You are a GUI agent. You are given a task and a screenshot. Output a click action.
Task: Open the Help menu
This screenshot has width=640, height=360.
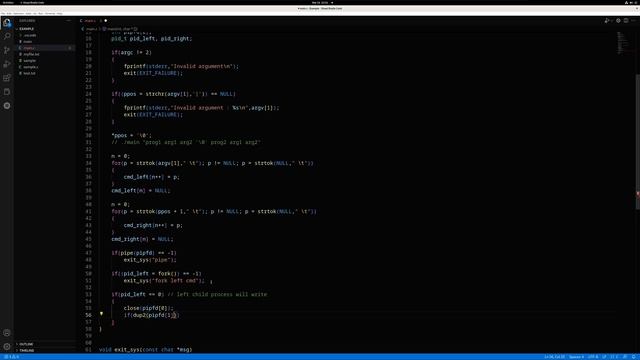(x=60, y=13)
